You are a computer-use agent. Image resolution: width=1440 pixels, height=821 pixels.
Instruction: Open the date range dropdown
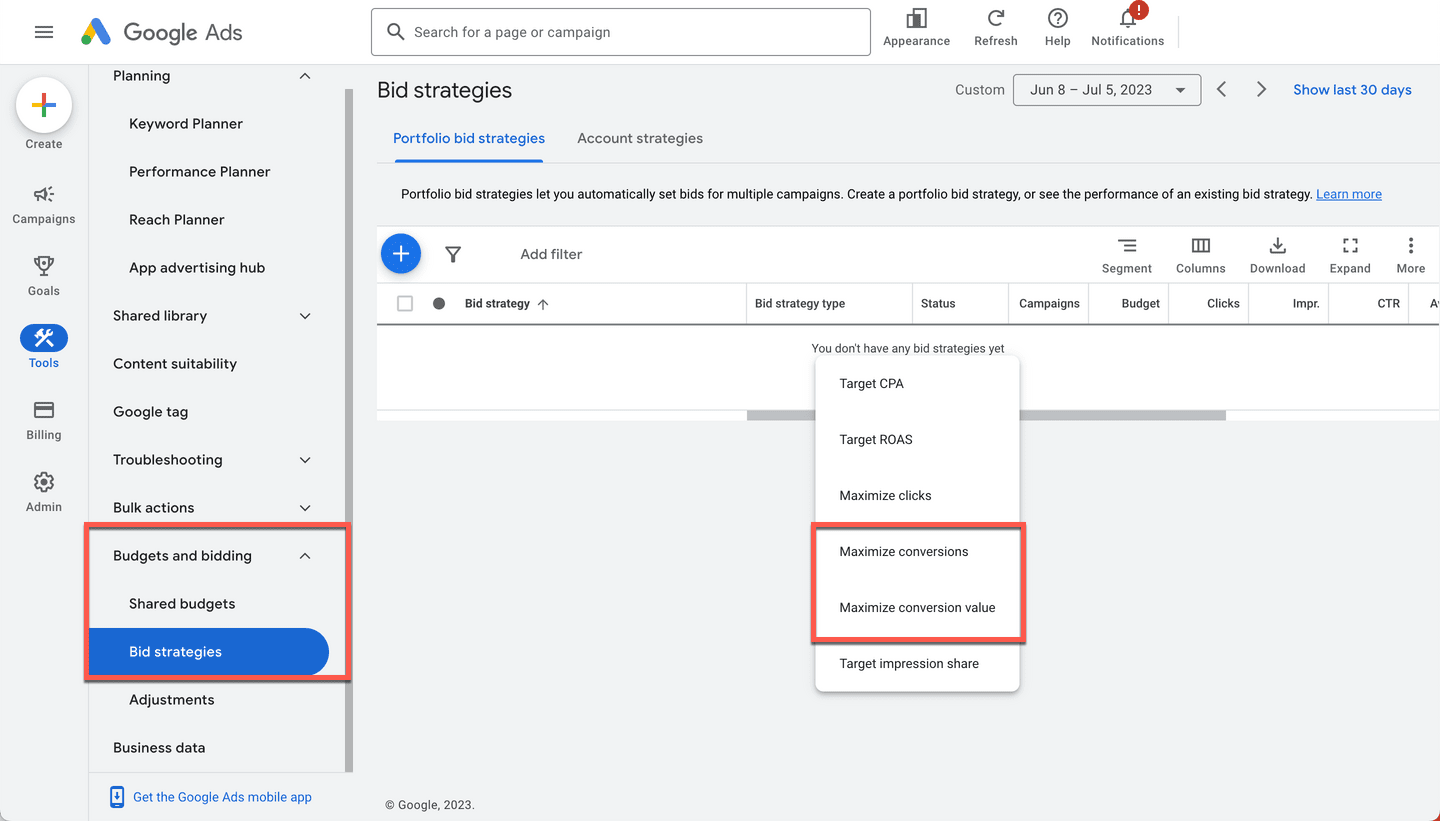click(x=1107, y=90)
